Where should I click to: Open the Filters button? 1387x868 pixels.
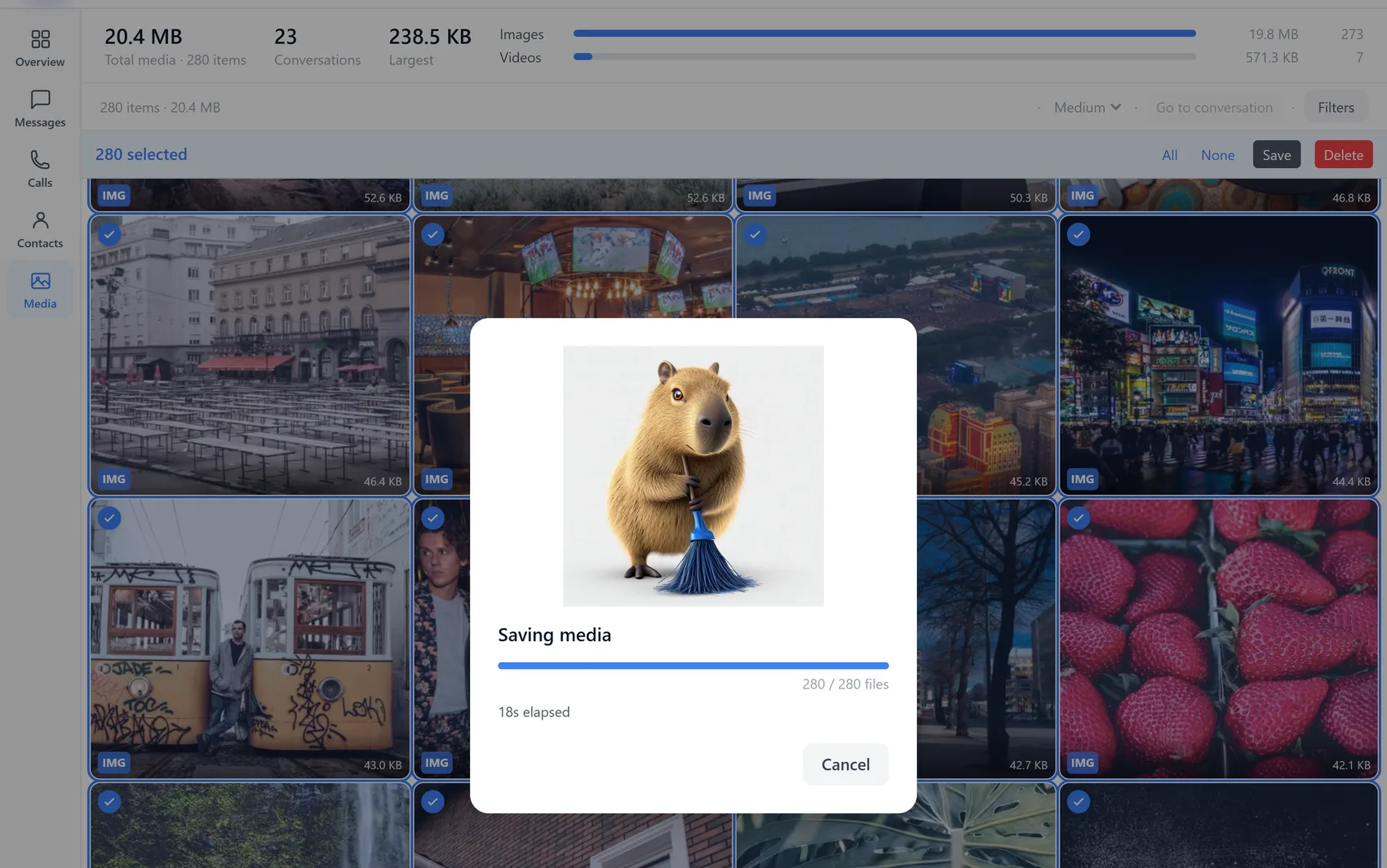[1336, 107]
